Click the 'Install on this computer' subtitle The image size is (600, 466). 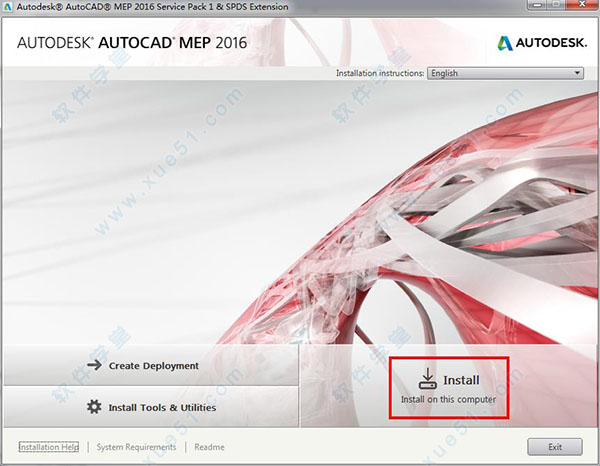pos(448,400)
